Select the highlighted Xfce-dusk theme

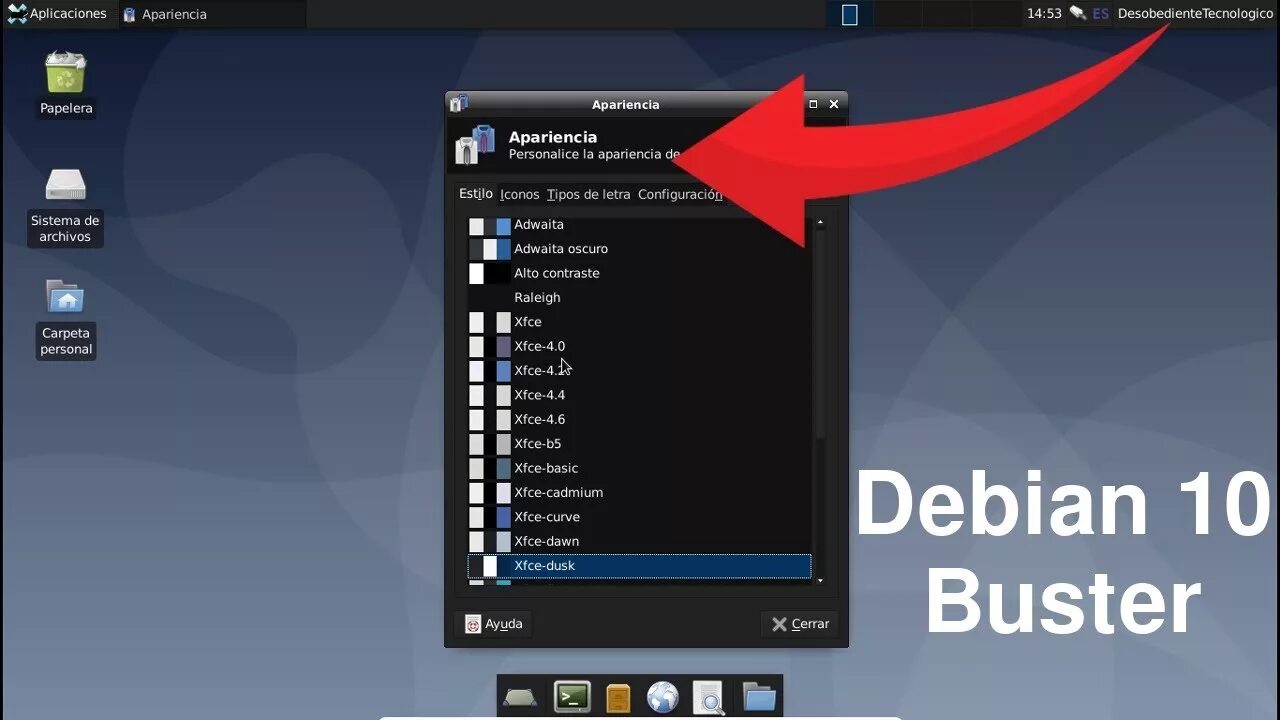(x=639, y=566)
